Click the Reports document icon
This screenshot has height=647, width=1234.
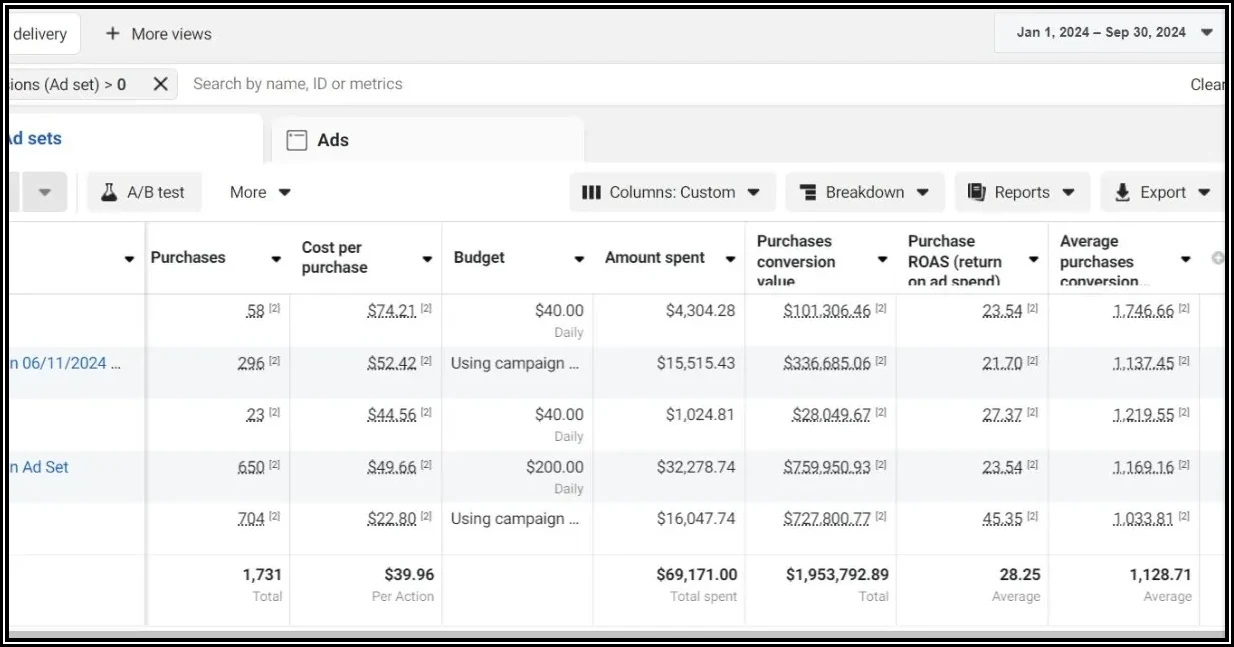click(x=976, y=193)
